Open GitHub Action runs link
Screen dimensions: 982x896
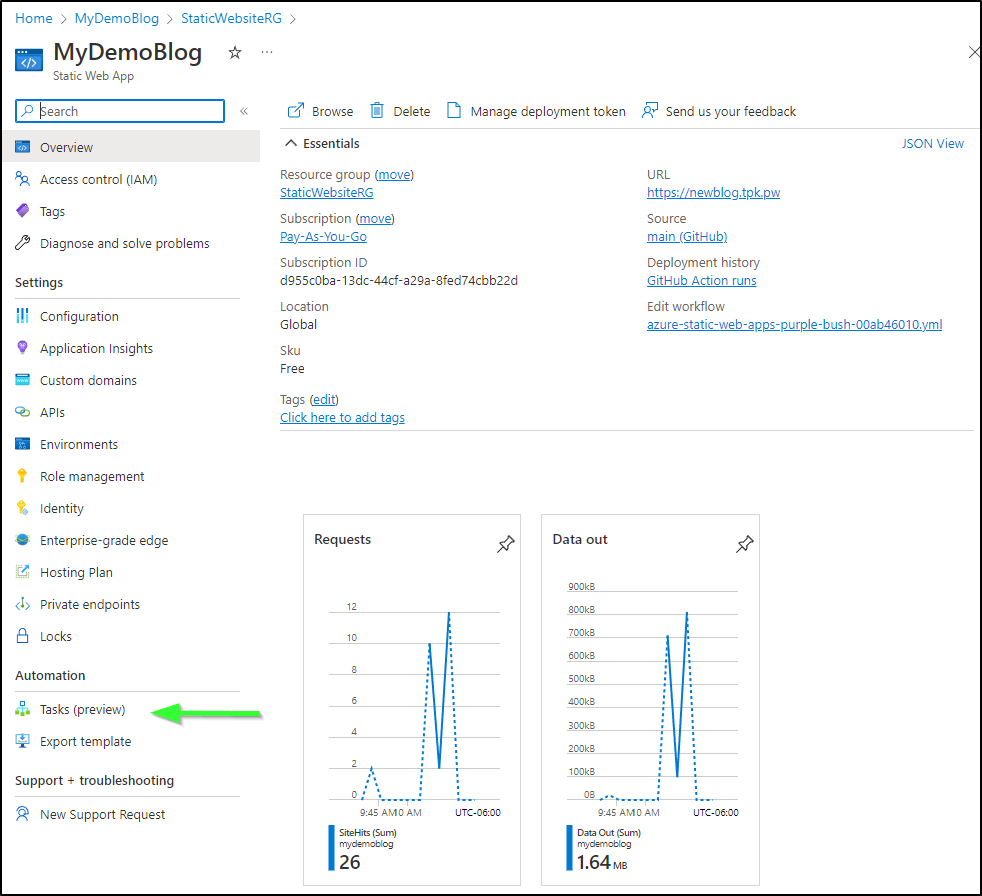(701, 281)
